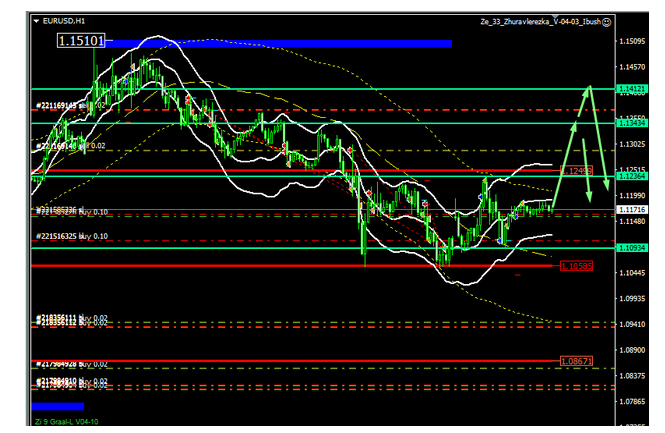Click the small blue bar at bottom left

click(x=57, y=406)
